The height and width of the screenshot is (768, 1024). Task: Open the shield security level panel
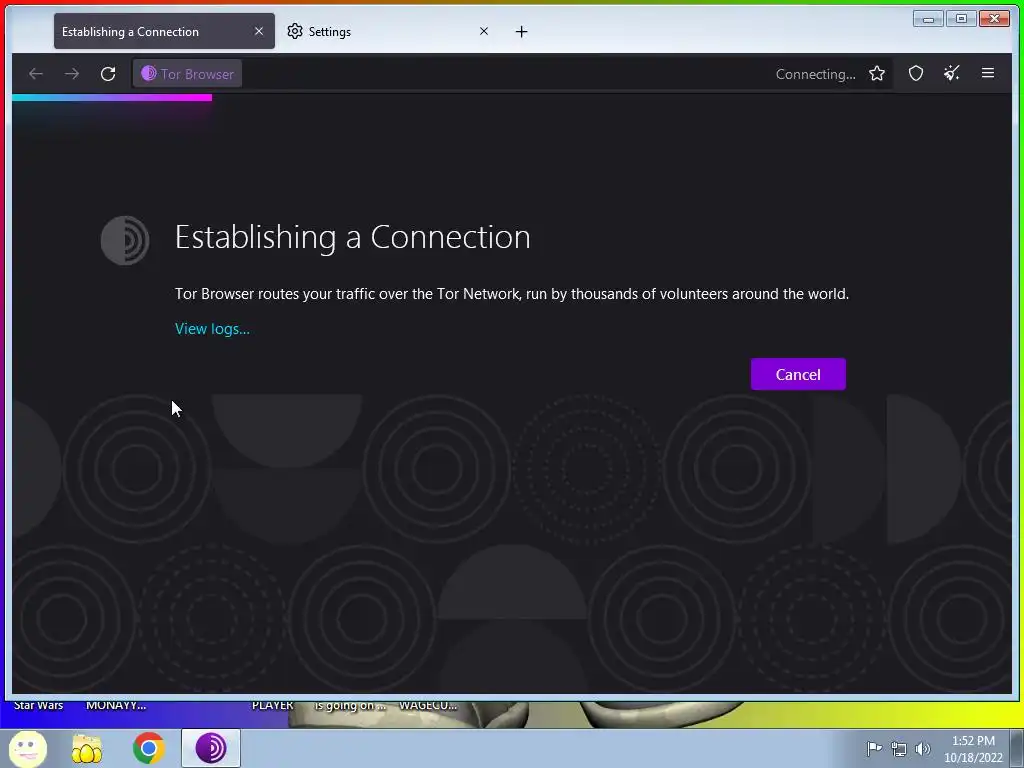pyautogui.click(x=916, y=74)
